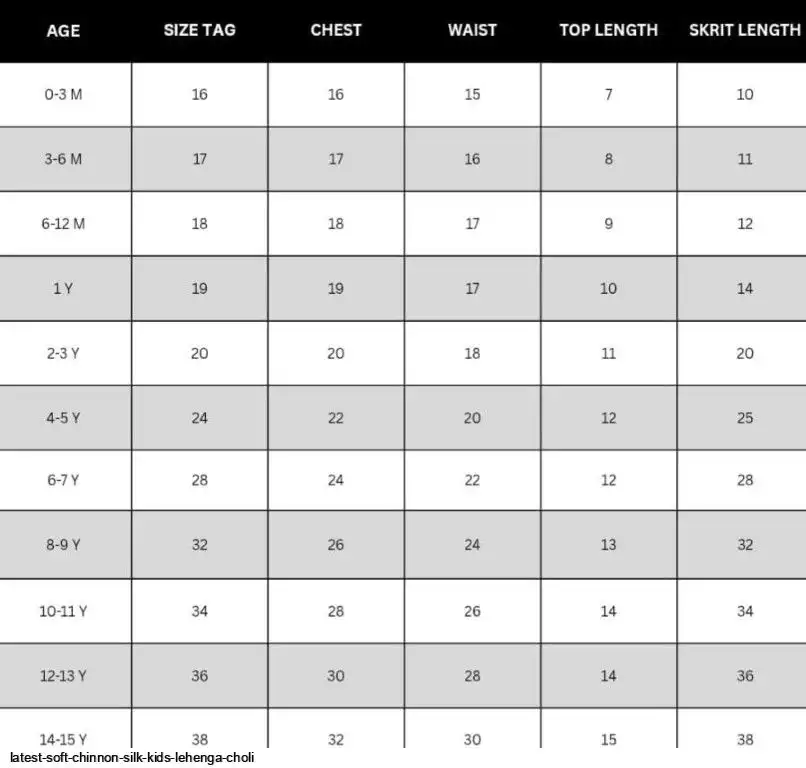
Task: Select the 2-3 Y age cell
Action: pyautogui.click(x=63, y=354)
